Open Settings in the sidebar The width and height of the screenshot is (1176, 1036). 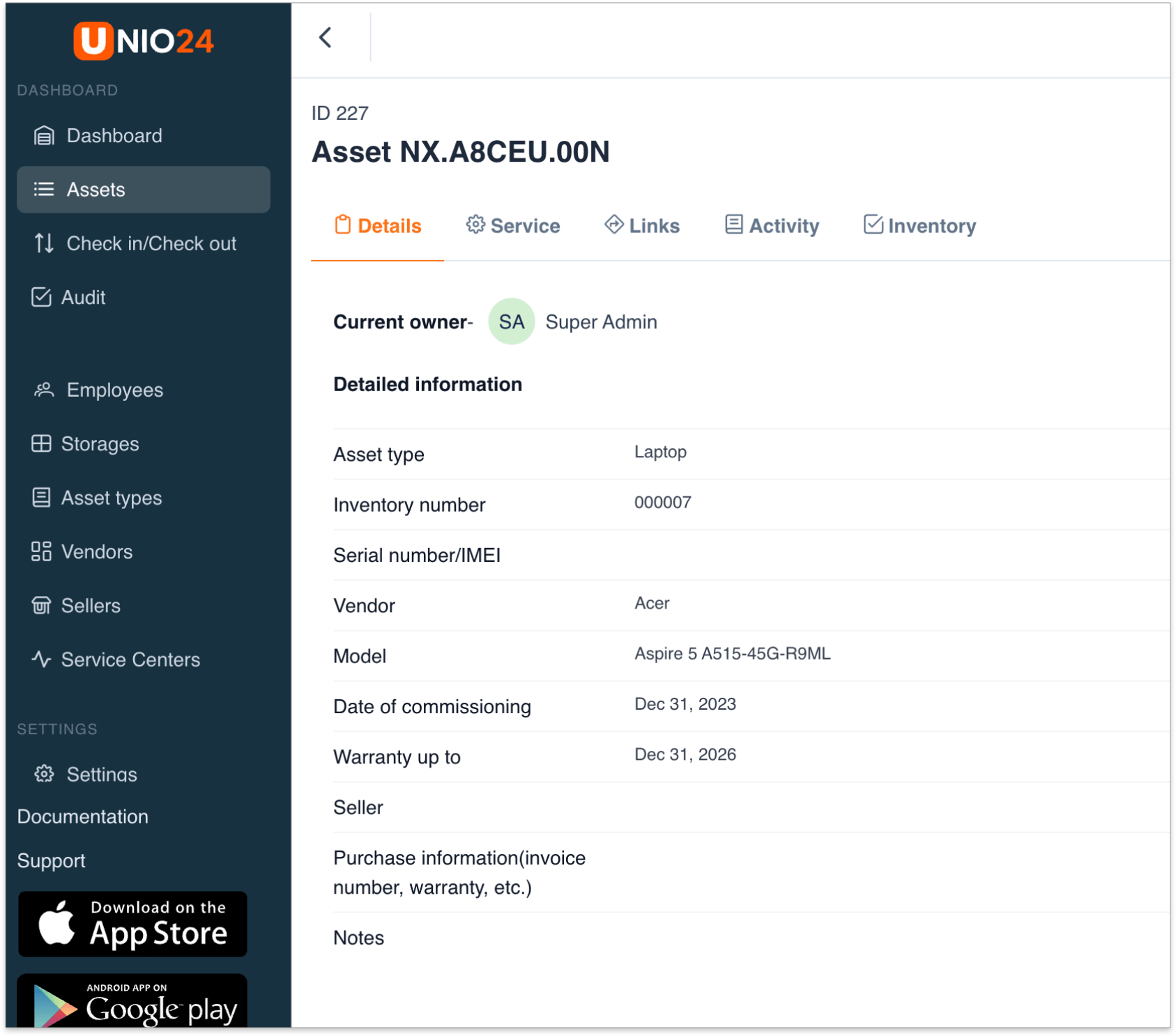click(x=101, y=774)
